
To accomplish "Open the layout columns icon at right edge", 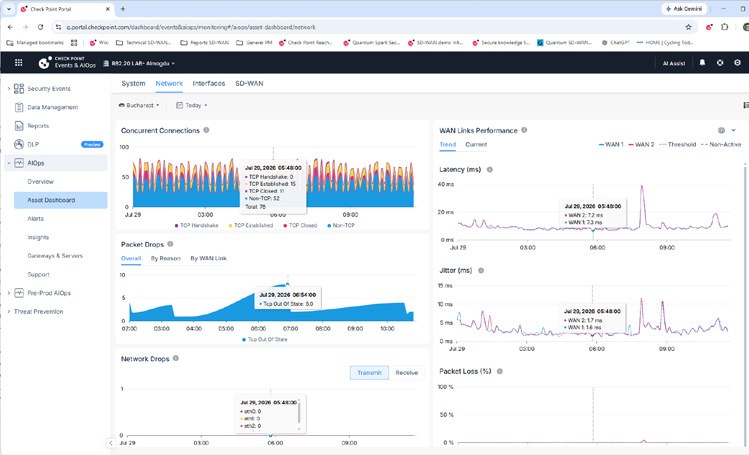I will 746,105.
